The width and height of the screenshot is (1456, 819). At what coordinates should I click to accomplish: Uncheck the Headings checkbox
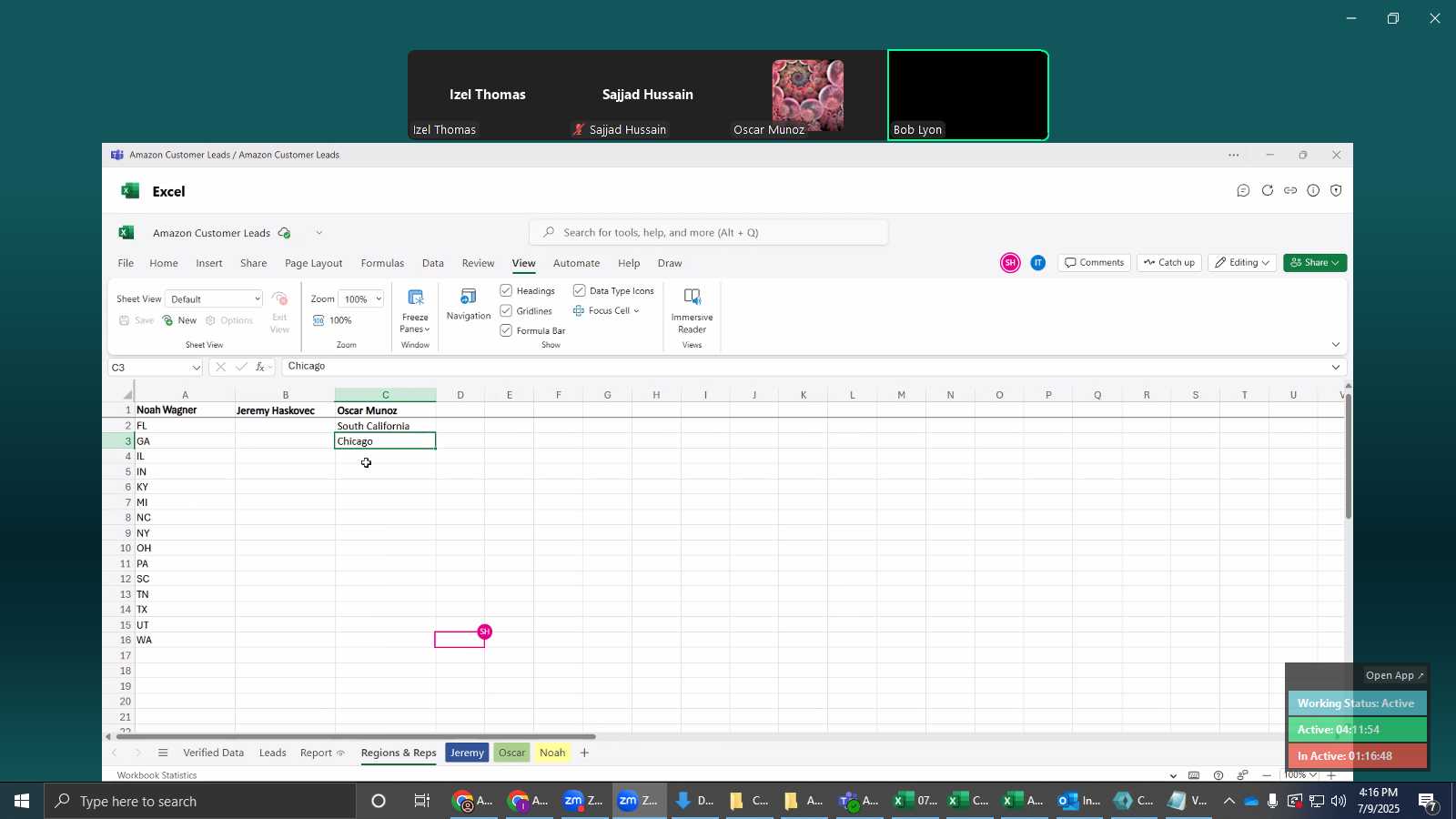tap(506, 290)
